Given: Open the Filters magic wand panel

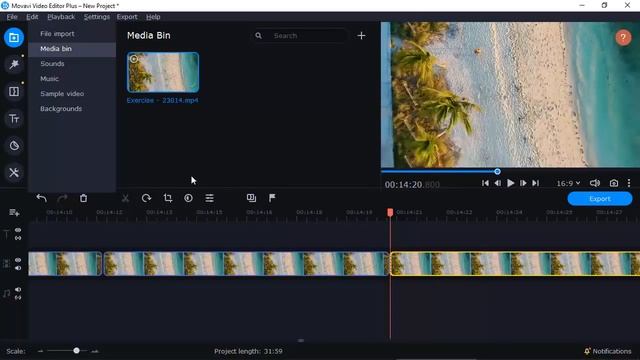Looking at the screenshot, I should click(x=14, y=64).
